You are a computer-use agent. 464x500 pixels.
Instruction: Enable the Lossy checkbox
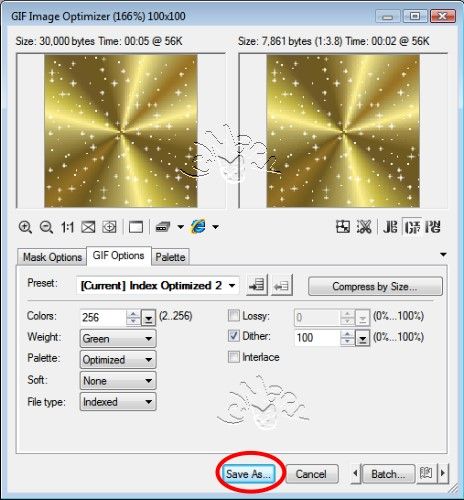(234, 315)
